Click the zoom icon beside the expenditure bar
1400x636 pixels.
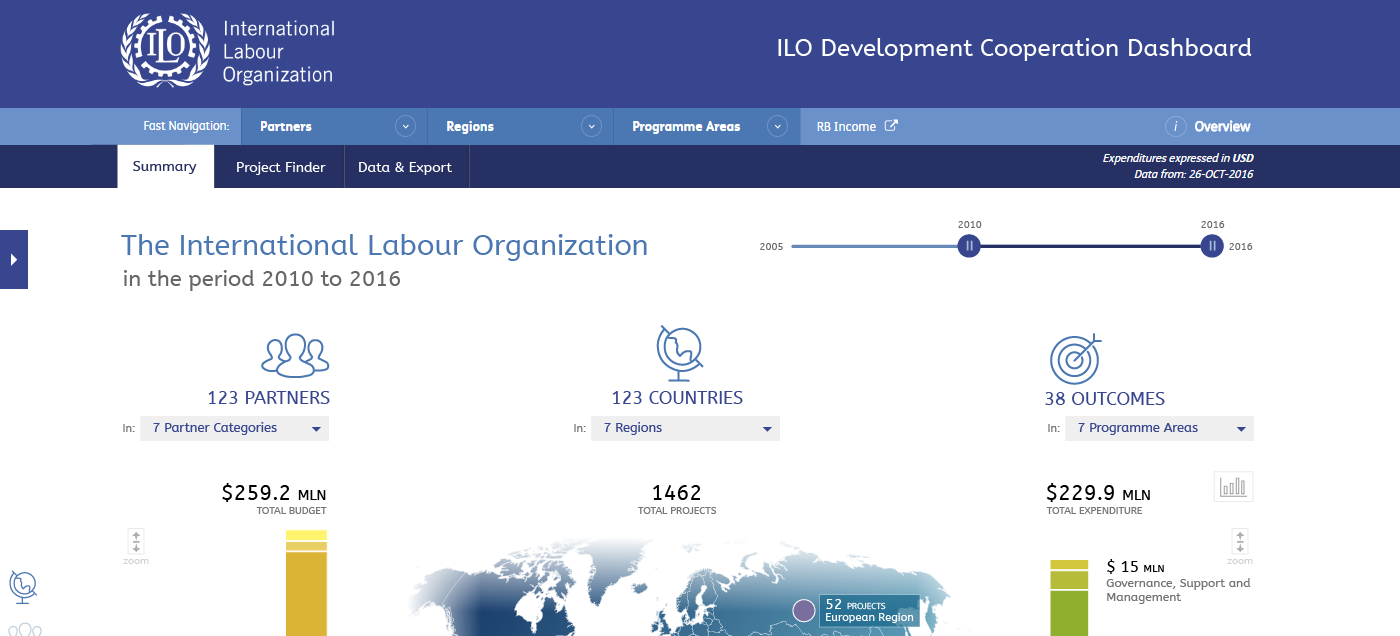(1240, 542)
